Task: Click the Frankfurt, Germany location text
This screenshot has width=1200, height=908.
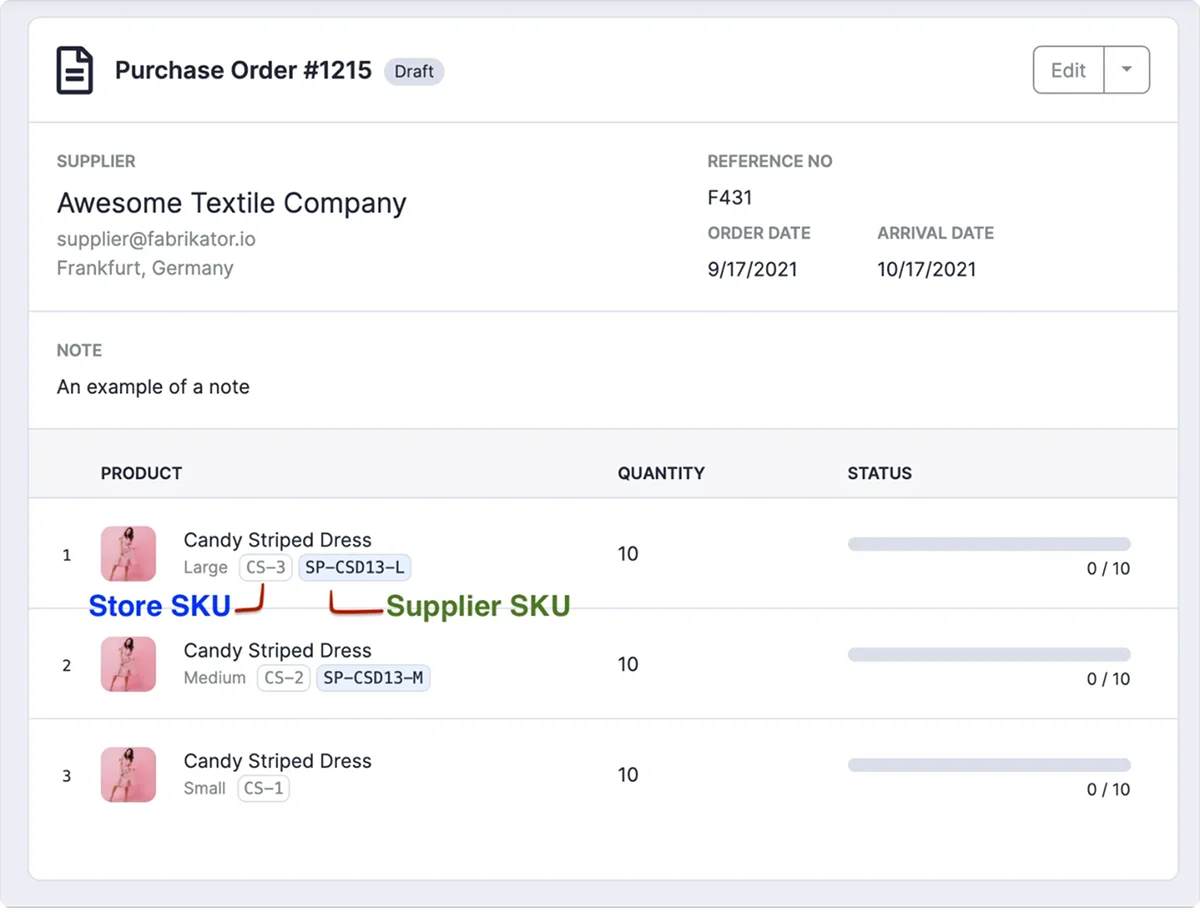Action: pyautogui.click(x=145, y=268)
